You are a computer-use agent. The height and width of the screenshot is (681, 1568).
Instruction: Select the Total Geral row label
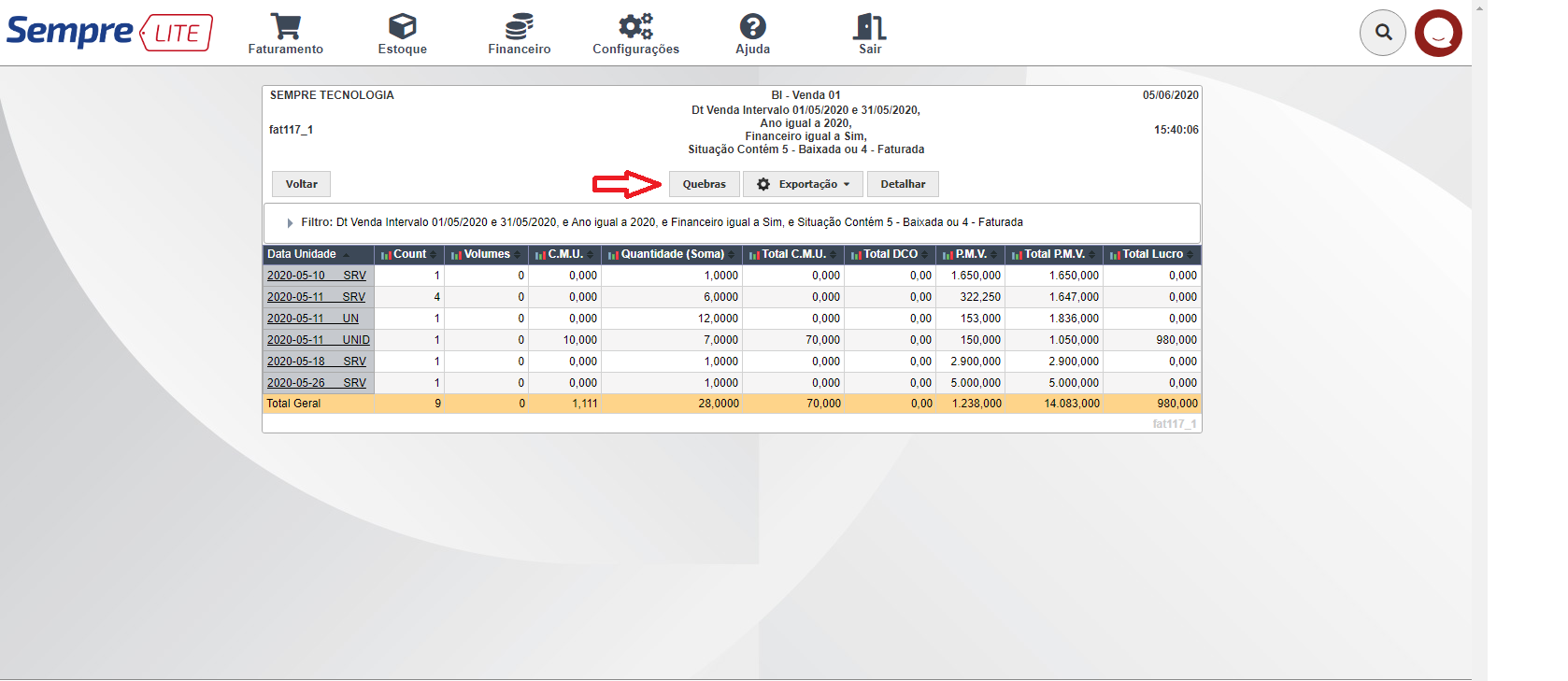pyautogui.click(x=293, y=404)
